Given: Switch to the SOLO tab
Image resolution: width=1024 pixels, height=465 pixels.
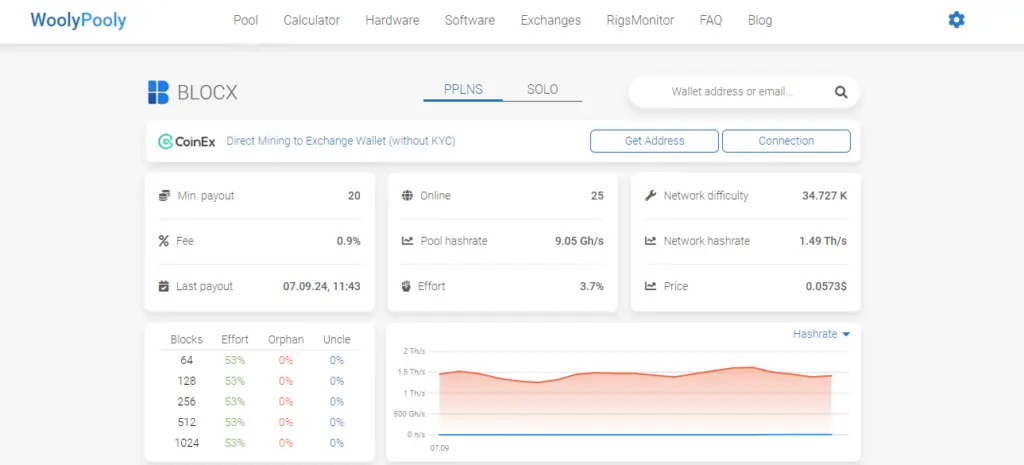Looking at the screenshot, I should click(x=543, y=89).
